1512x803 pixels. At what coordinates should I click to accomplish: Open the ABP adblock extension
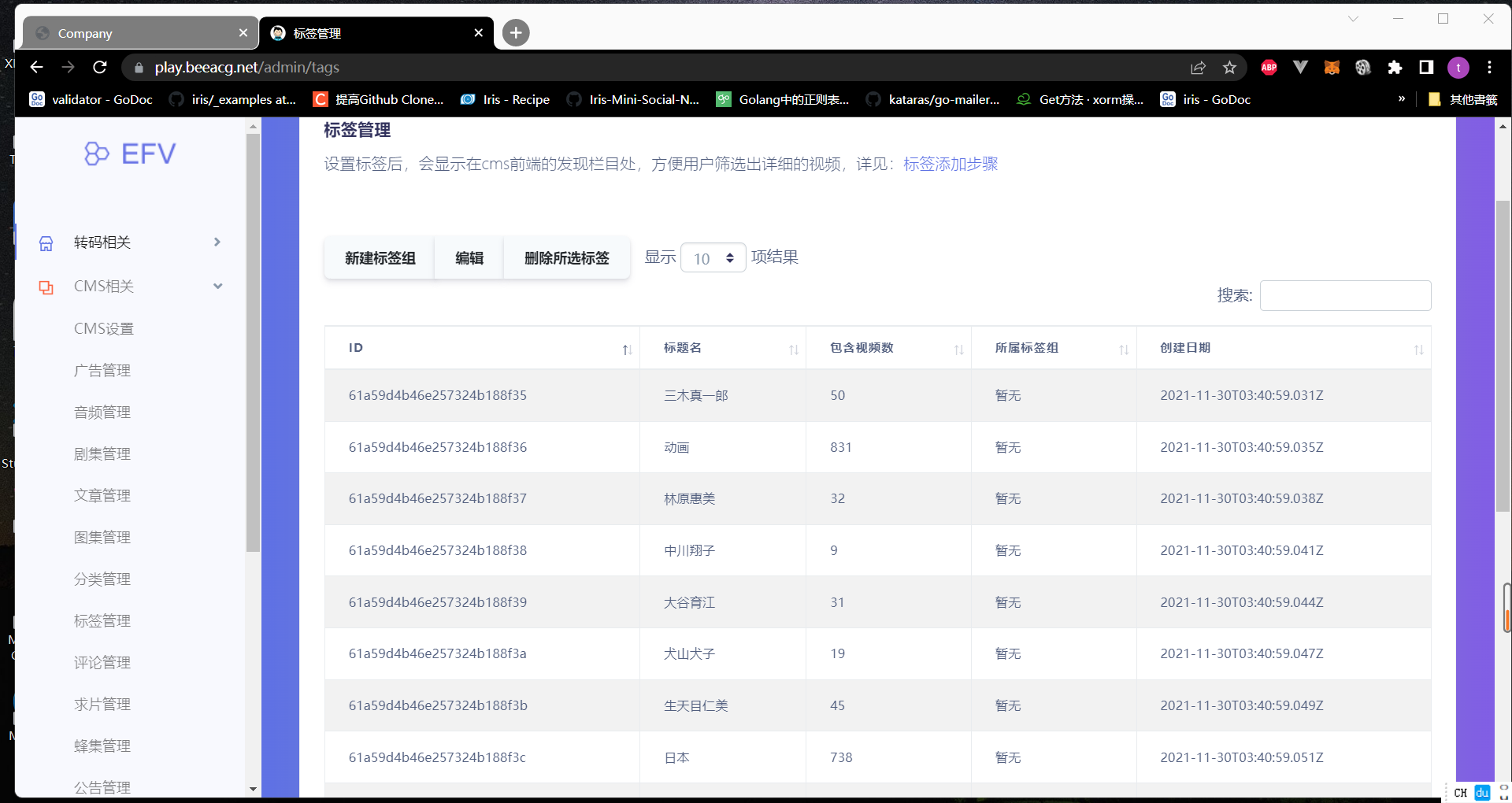point(1269,68)
